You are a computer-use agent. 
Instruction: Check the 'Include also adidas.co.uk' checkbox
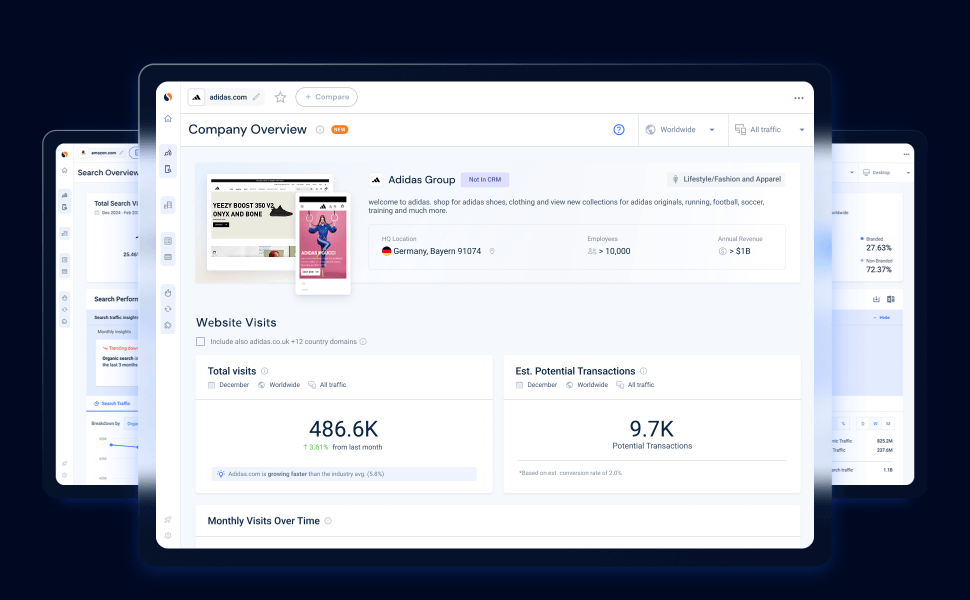click(x=200, y=341)
